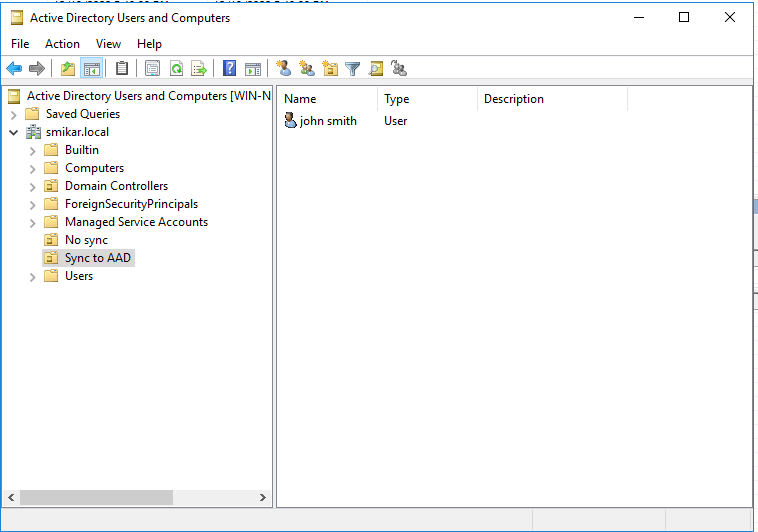
Task: Create a new organizational unit icon
Action: click(x=330, y=69)
